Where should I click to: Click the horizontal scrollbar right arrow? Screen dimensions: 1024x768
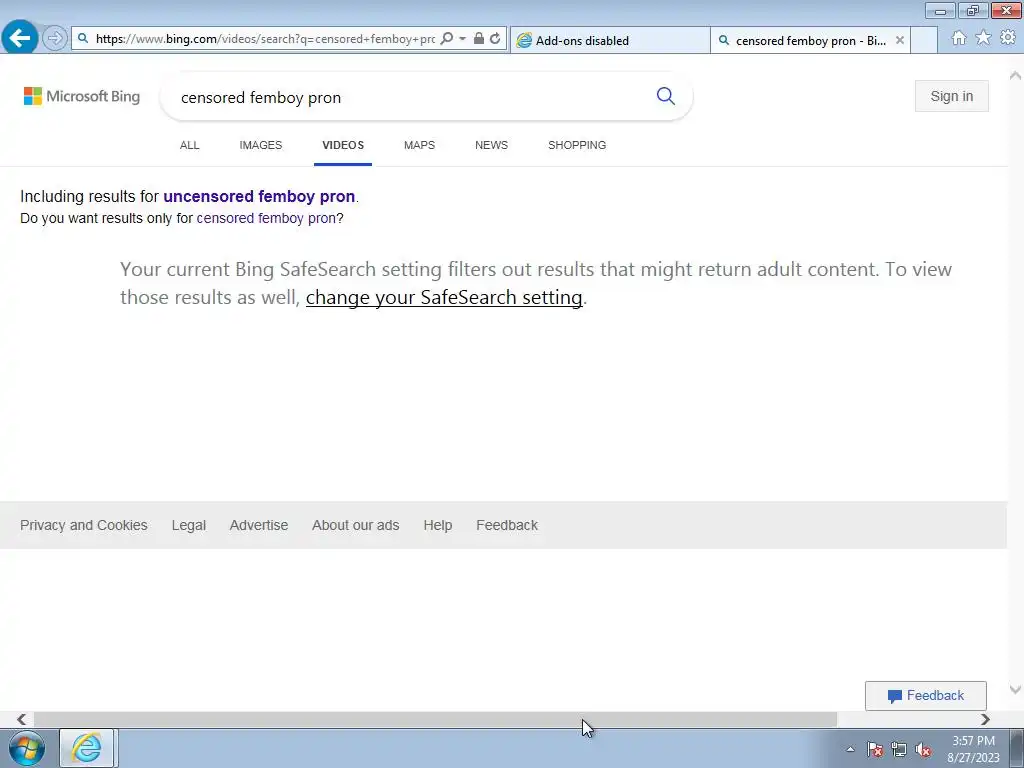[985, 719]
